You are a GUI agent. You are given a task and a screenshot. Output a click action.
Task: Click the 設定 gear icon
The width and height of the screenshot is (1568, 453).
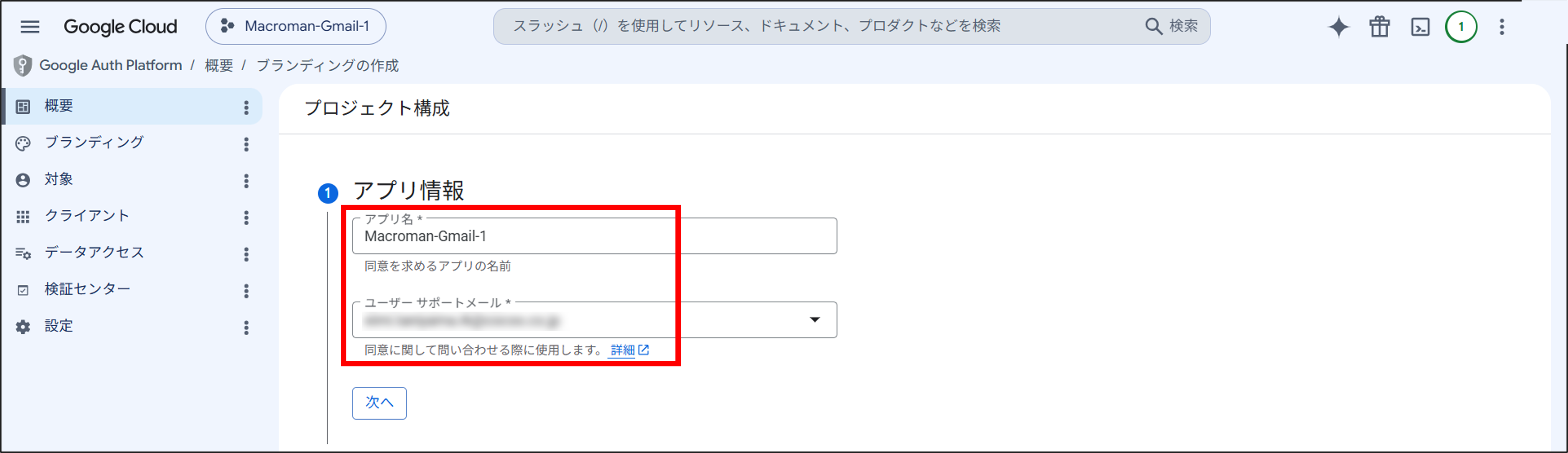click(x=23, y=327)
